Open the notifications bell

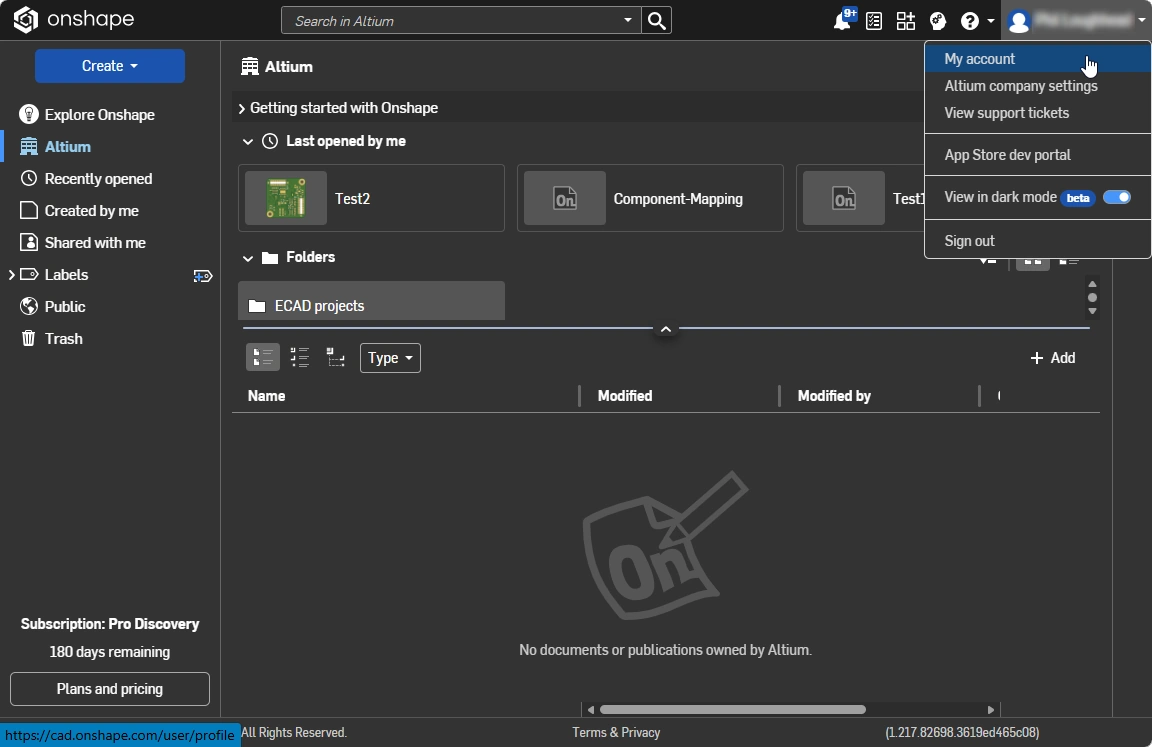(842, 21)
